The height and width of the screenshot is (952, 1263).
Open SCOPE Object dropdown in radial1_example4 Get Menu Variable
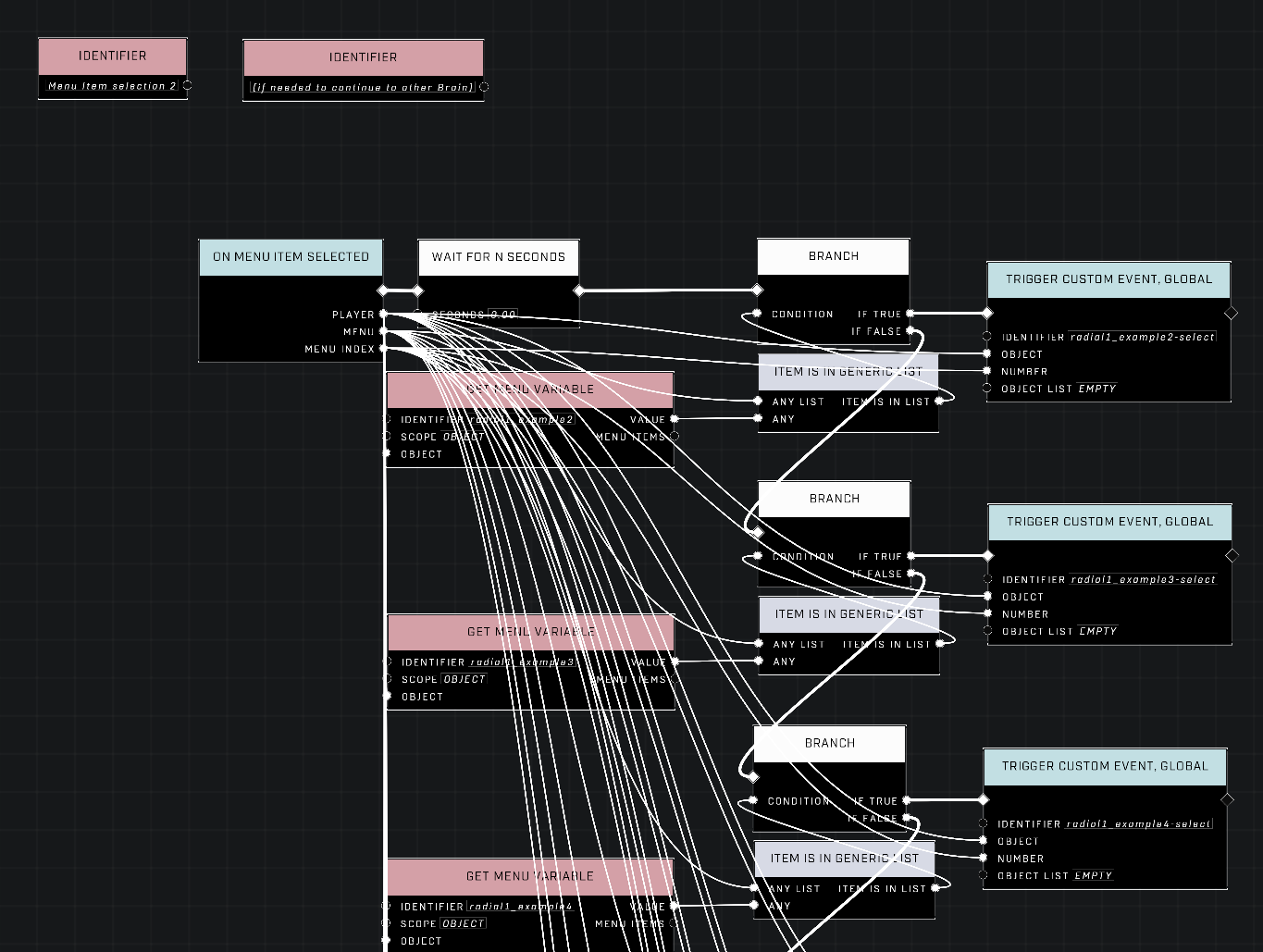(x=464, y=923)
